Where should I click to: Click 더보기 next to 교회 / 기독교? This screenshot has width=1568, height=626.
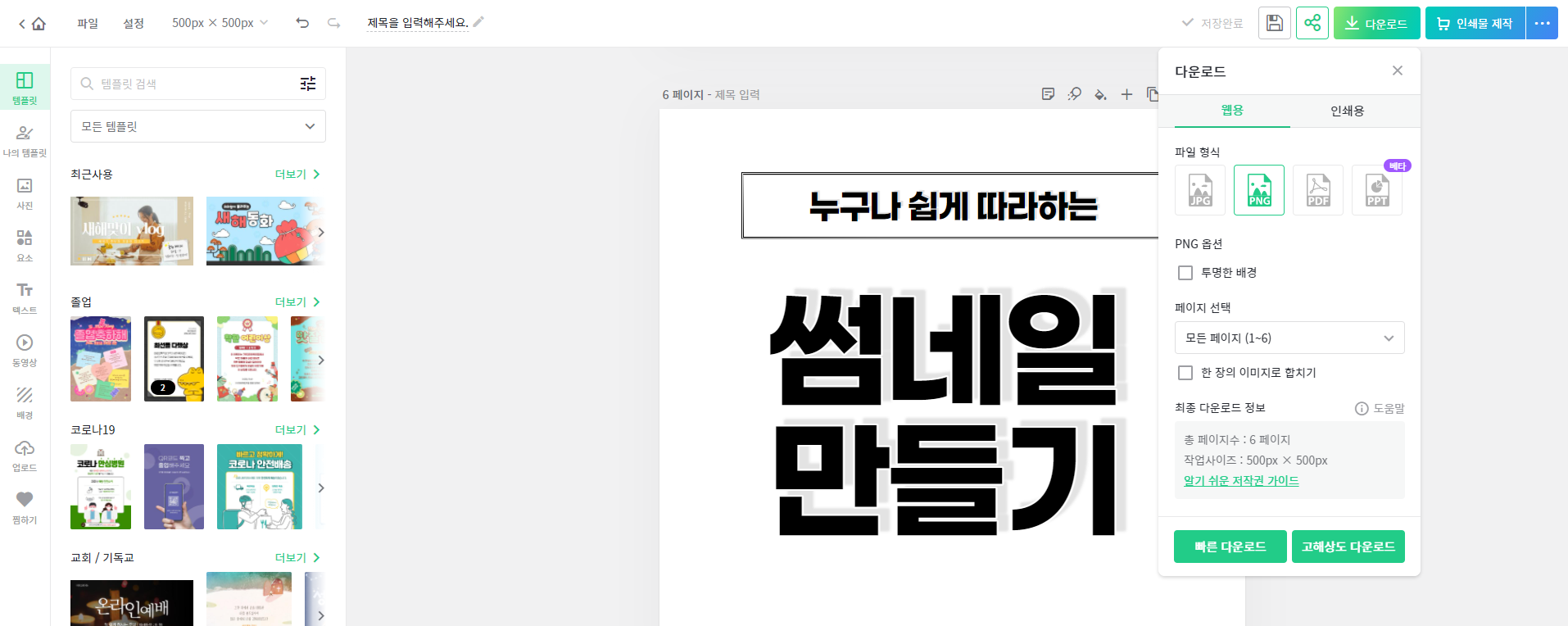click(x=297, y=557)
